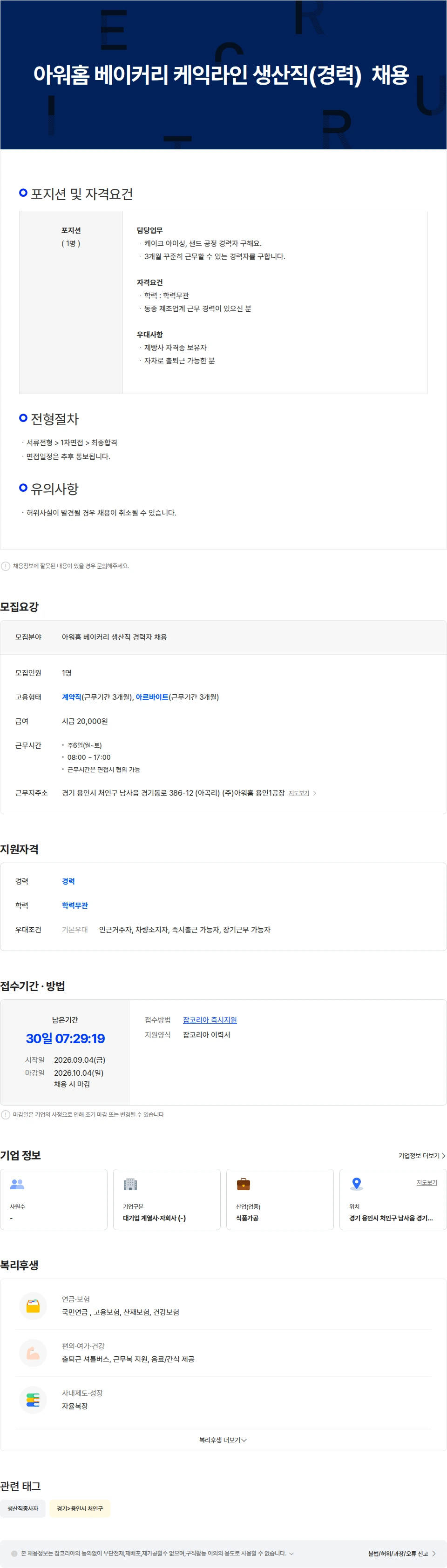
Task: Expand the footer copyright notice chevron
Action: [x=291, y=1554]
